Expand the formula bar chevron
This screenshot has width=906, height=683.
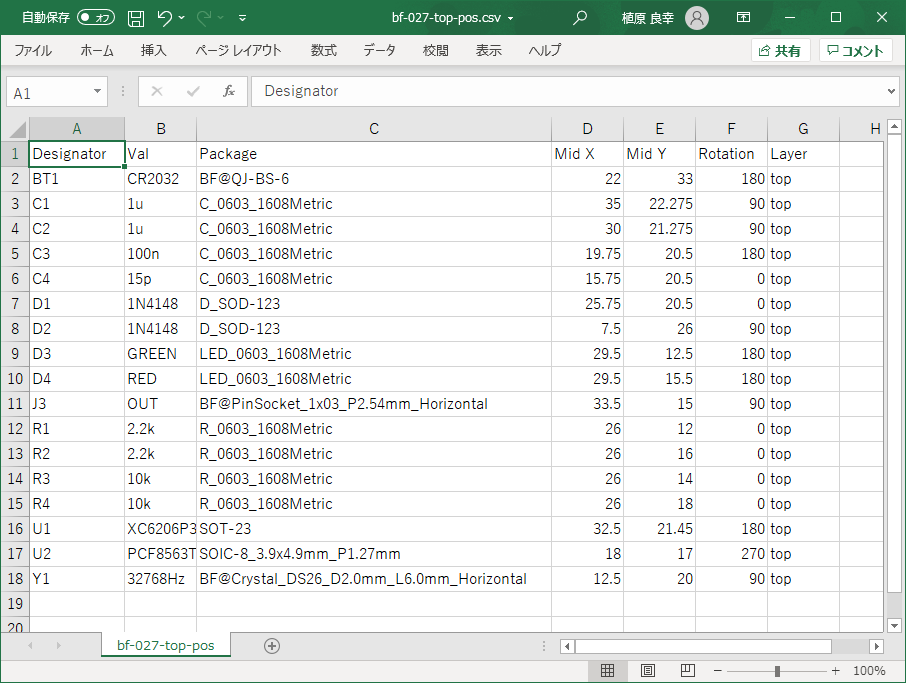[x=891, y=91]
